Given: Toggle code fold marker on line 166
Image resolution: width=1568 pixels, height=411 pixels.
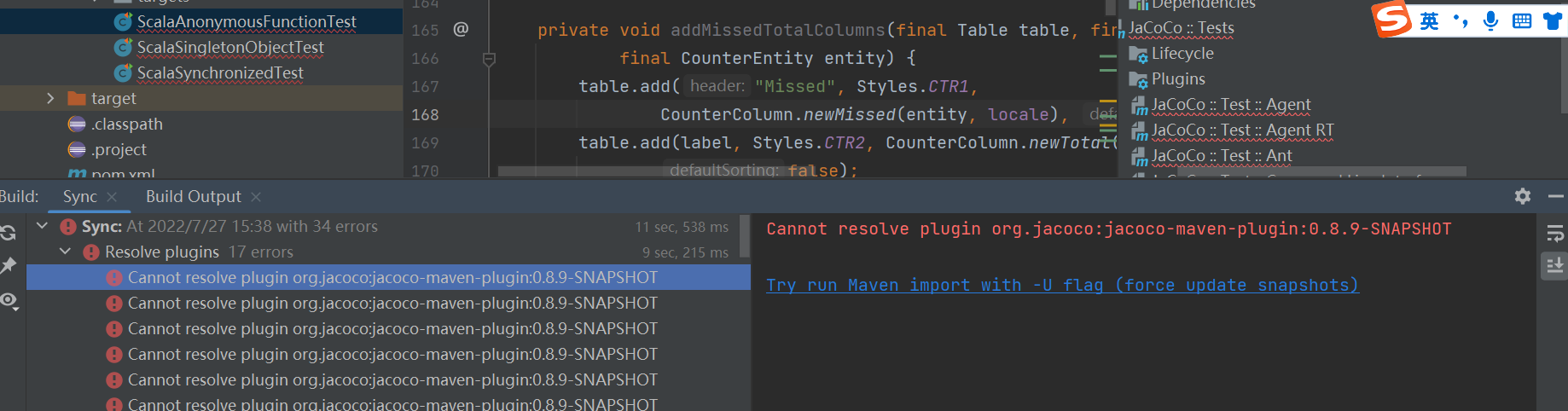Looking at the screenshot, I should (x=489, y=59).
